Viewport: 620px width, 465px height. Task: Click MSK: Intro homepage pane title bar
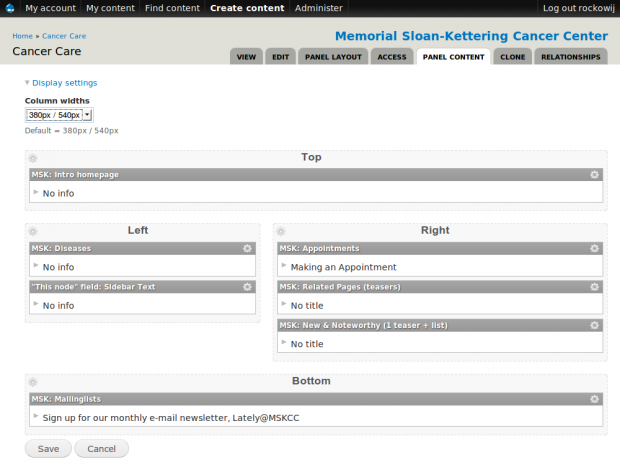coord(316,175)
